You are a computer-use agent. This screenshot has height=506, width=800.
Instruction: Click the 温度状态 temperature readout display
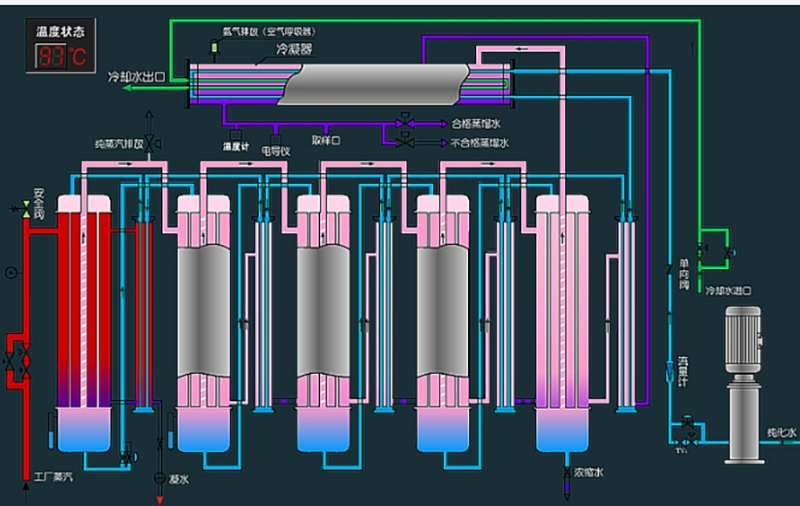click(x=67, y=56)
